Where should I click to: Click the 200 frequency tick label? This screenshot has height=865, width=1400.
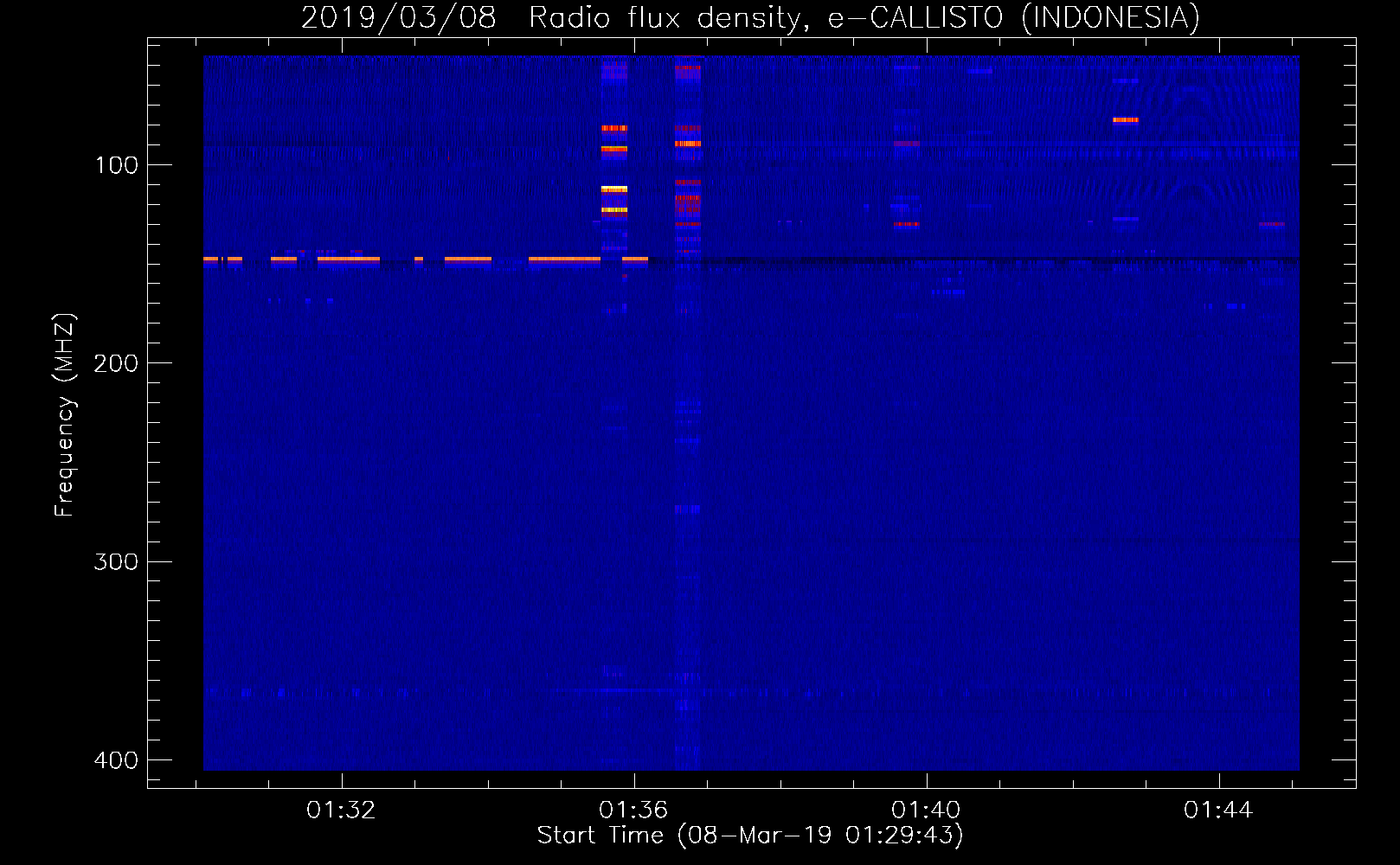point(117,363)
